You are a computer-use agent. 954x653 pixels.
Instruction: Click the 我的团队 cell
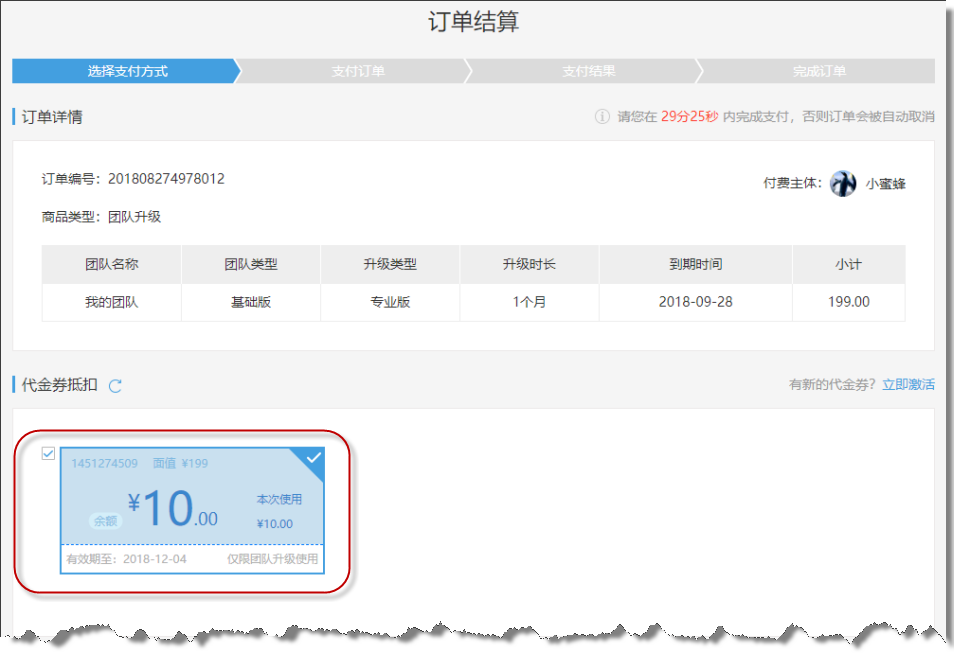pos(111,302)
